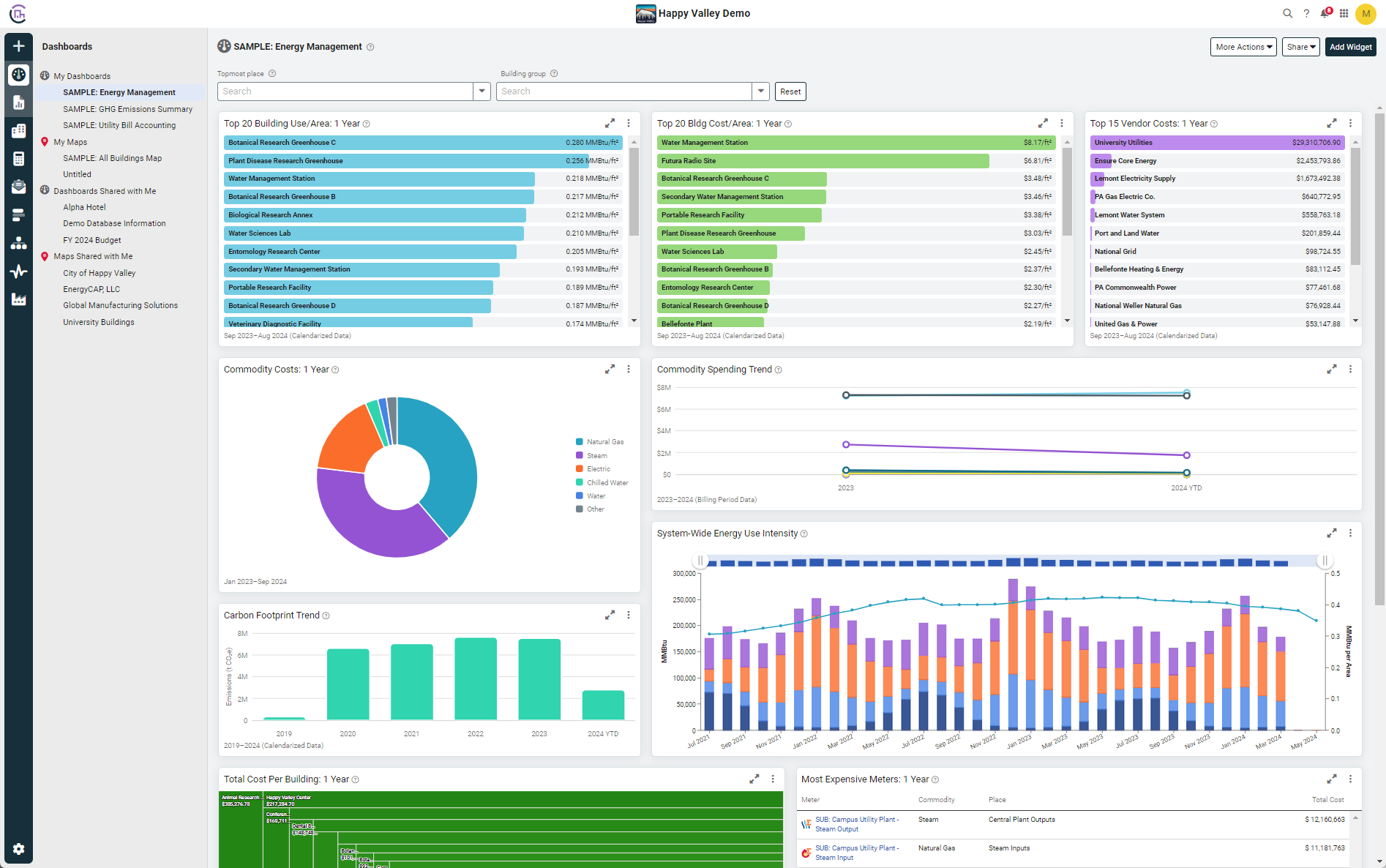The width and height of the screenshot is (1386, 868).
Task: Open the Reports icon below the dashboard icon
Action: pyautogui.click(x=18, y=102)
